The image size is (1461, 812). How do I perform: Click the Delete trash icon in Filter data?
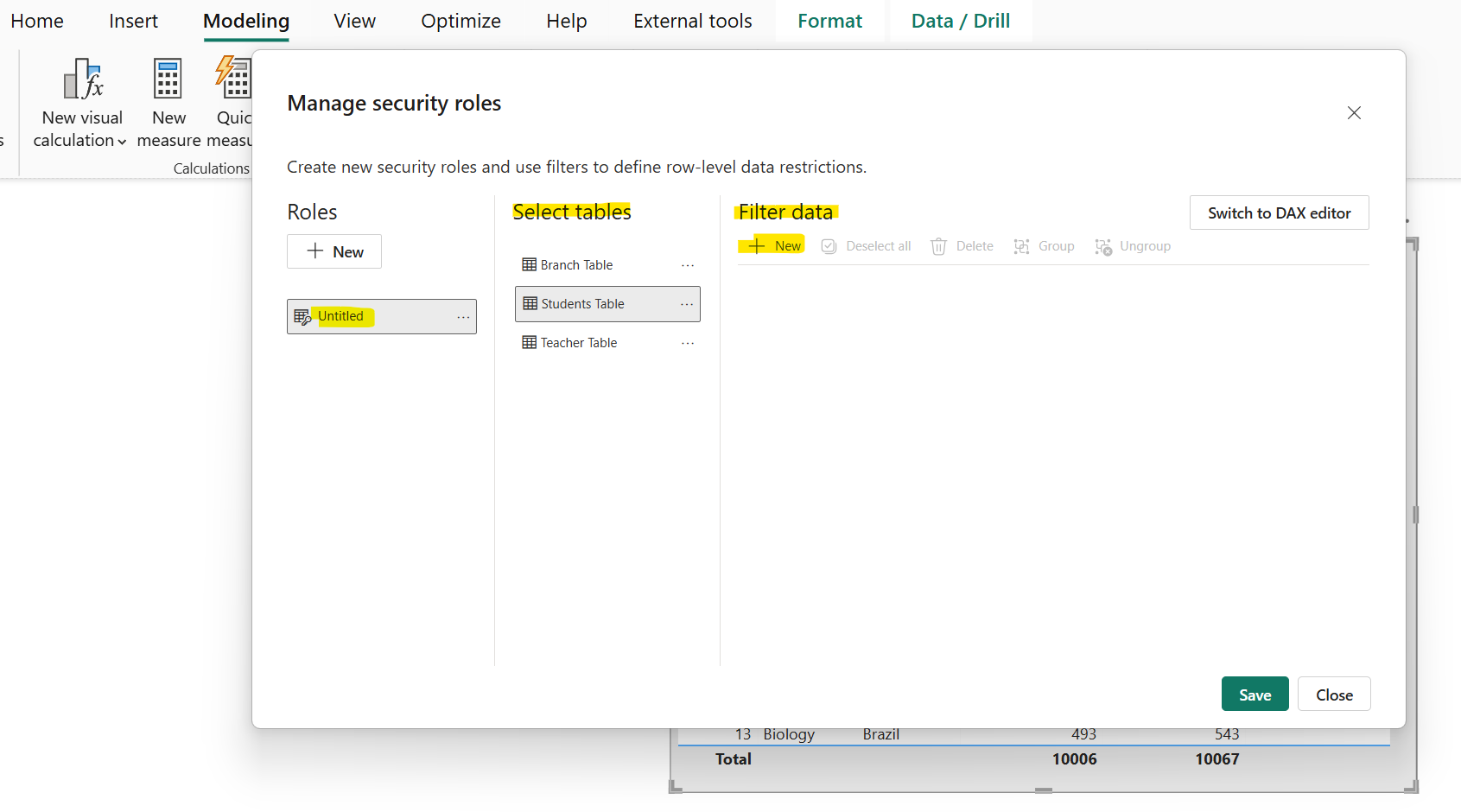[938, 247]
